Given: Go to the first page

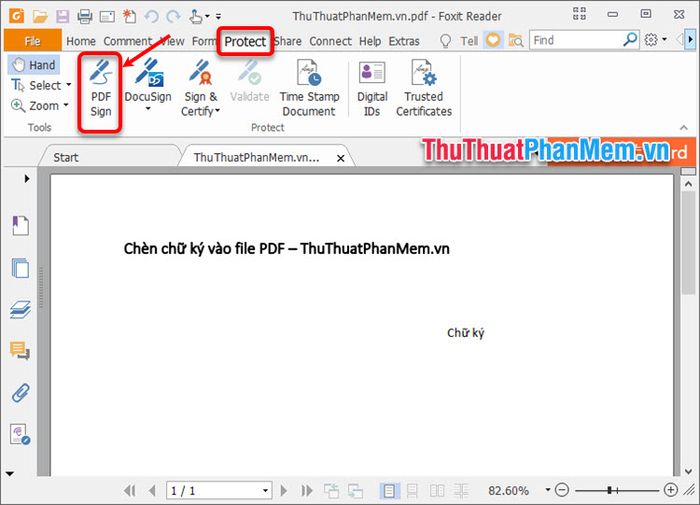Looking at the screenshot, I should pyautogui.click(x=130, y=491).
